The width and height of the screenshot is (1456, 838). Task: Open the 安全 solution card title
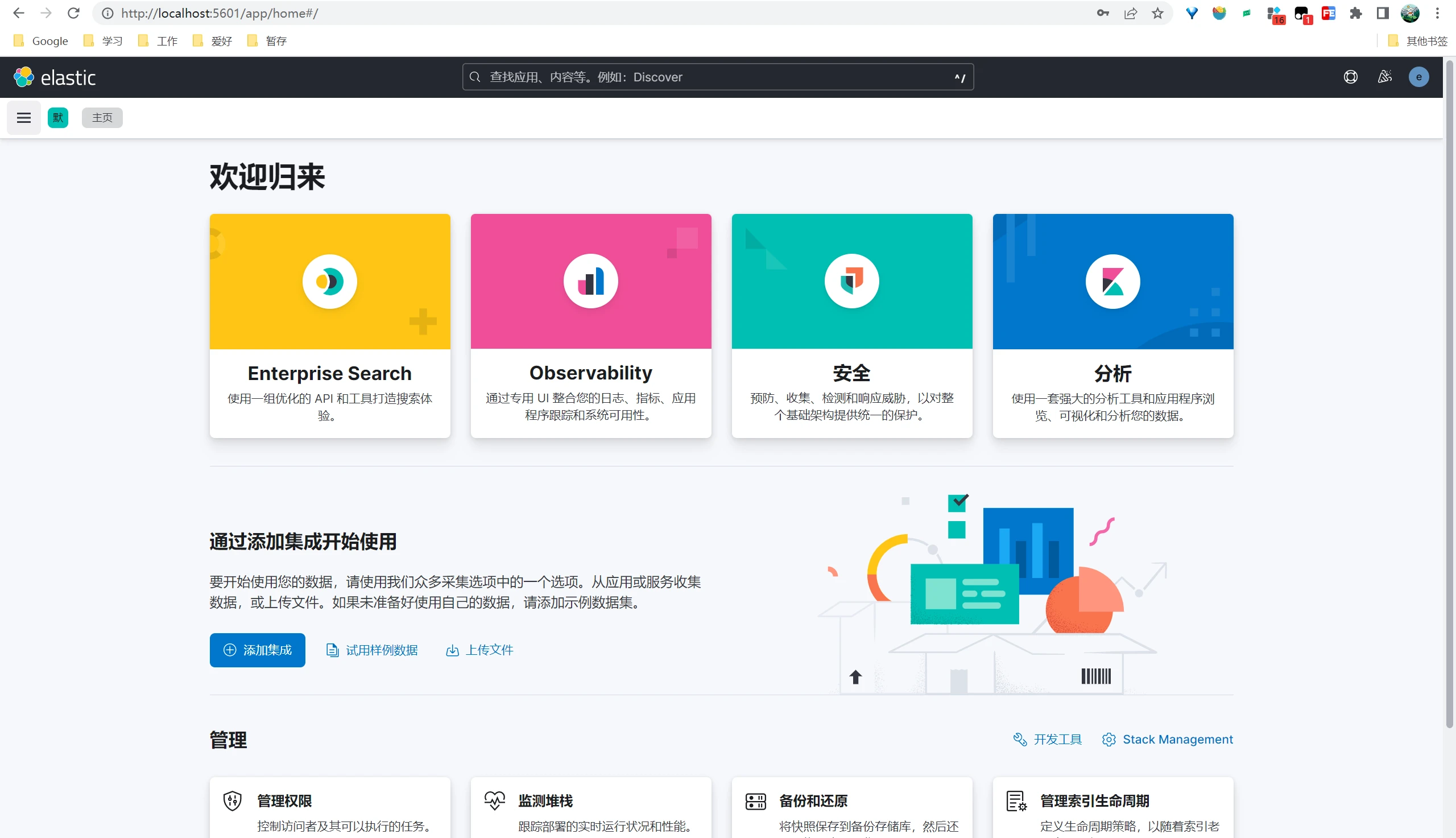pyautogui.click(x=852, y=373)
